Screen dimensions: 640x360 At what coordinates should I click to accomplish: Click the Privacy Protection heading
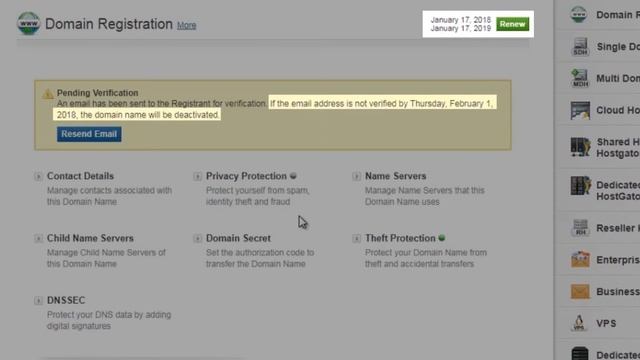(246, 176)
